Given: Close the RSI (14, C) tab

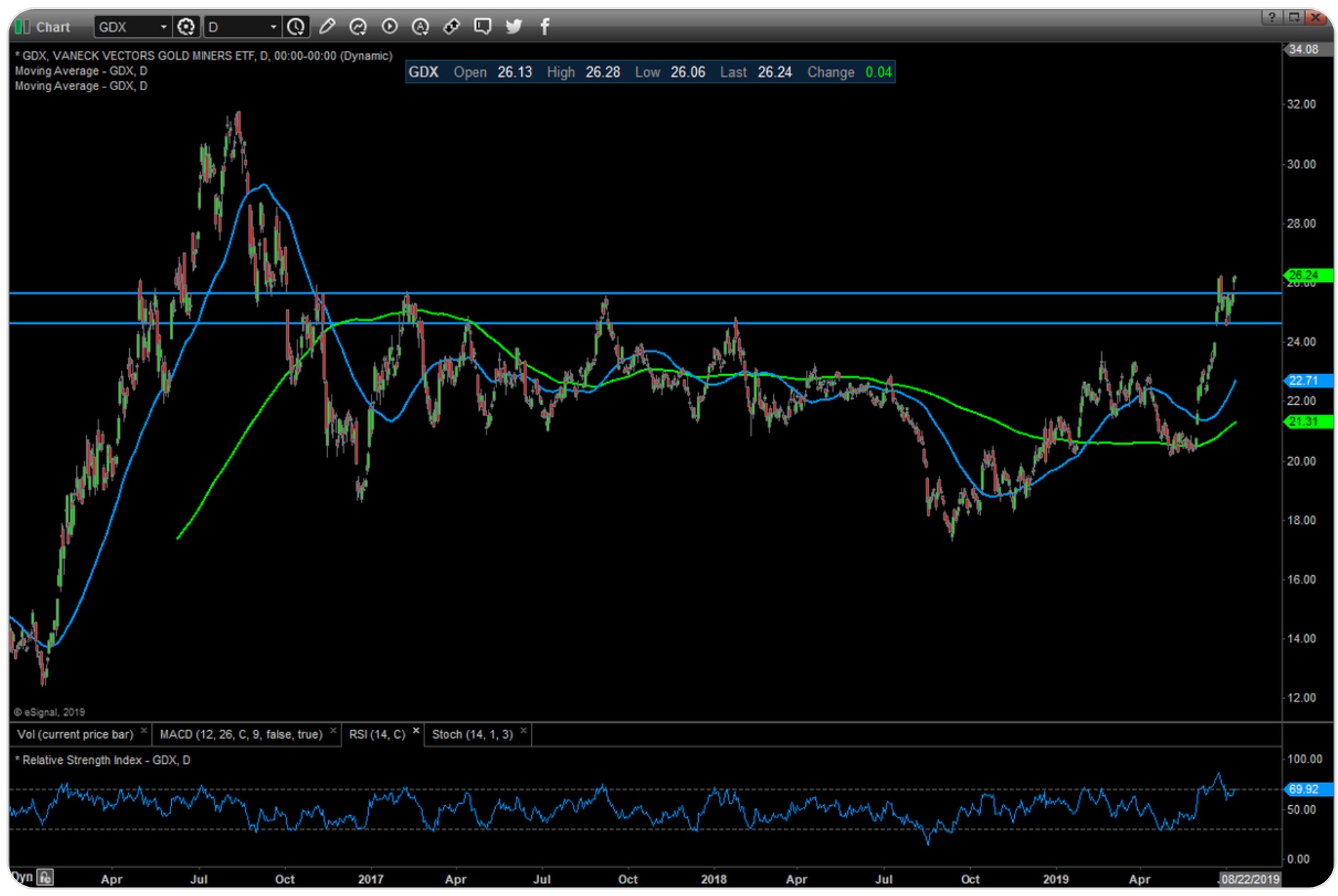Looking at the screenshot, I should [416, 731].
